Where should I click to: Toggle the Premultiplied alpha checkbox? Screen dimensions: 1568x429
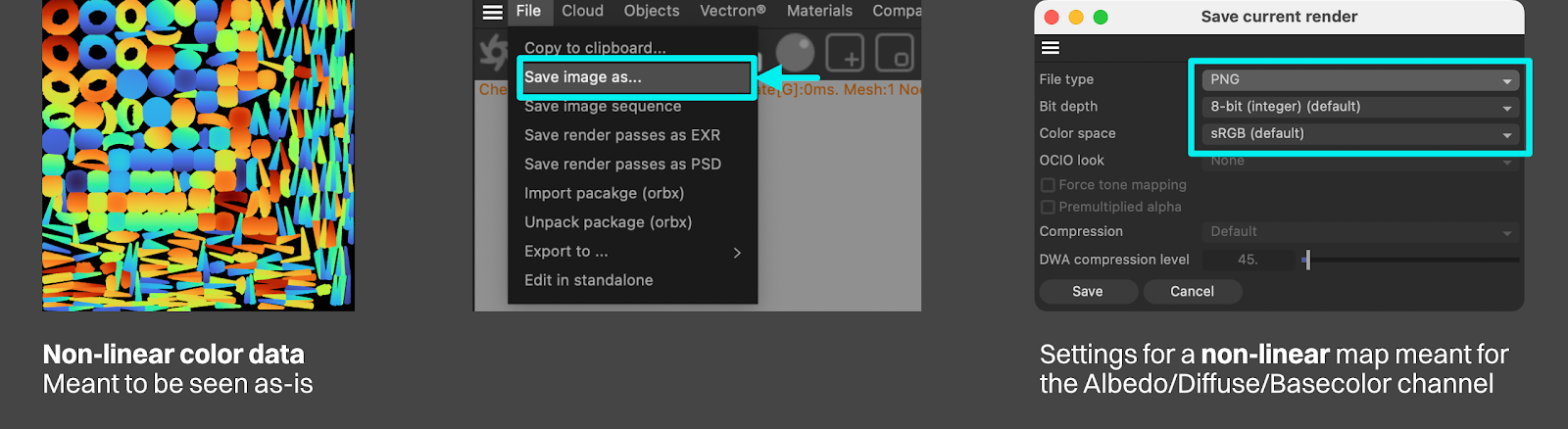pyautogui.click(x=1048, y=208)
